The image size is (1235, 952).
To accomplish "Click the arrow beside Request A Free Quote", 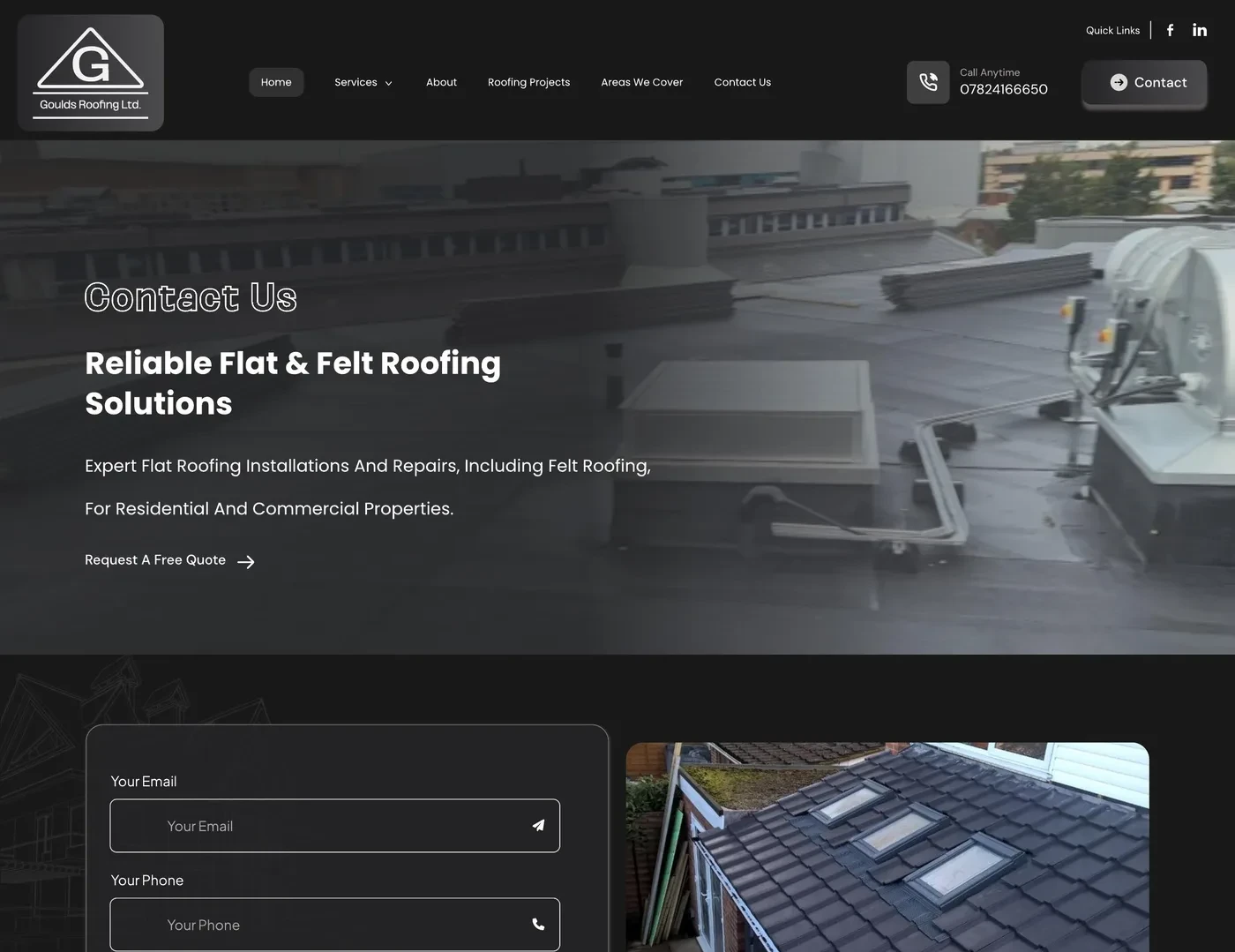I will tap(246, 562).
